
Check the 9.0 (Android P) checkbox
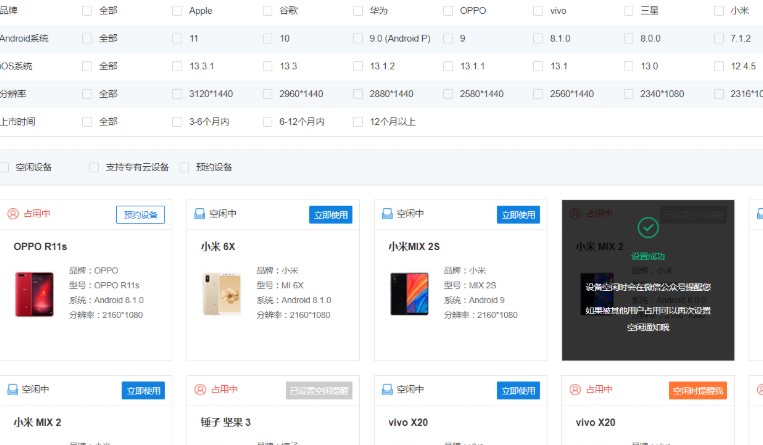point(358,38)
